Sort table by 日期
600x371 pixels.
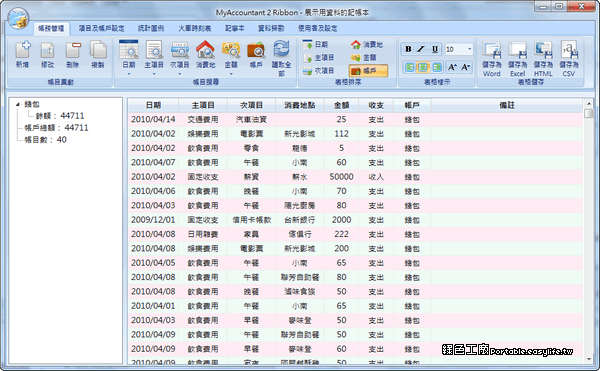tap(316, 44)
